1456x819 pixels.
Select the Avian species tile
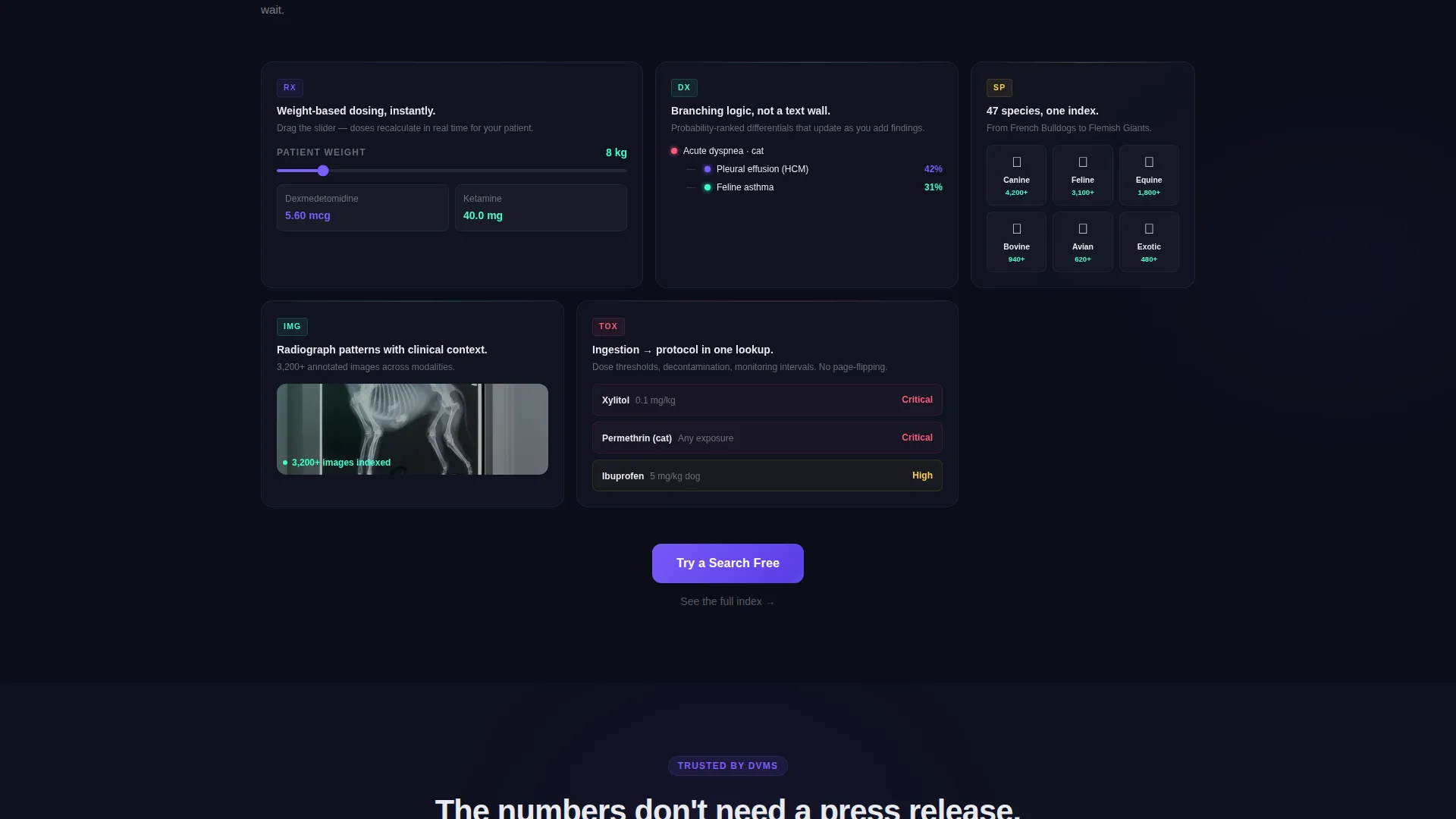coord(1082,242)
